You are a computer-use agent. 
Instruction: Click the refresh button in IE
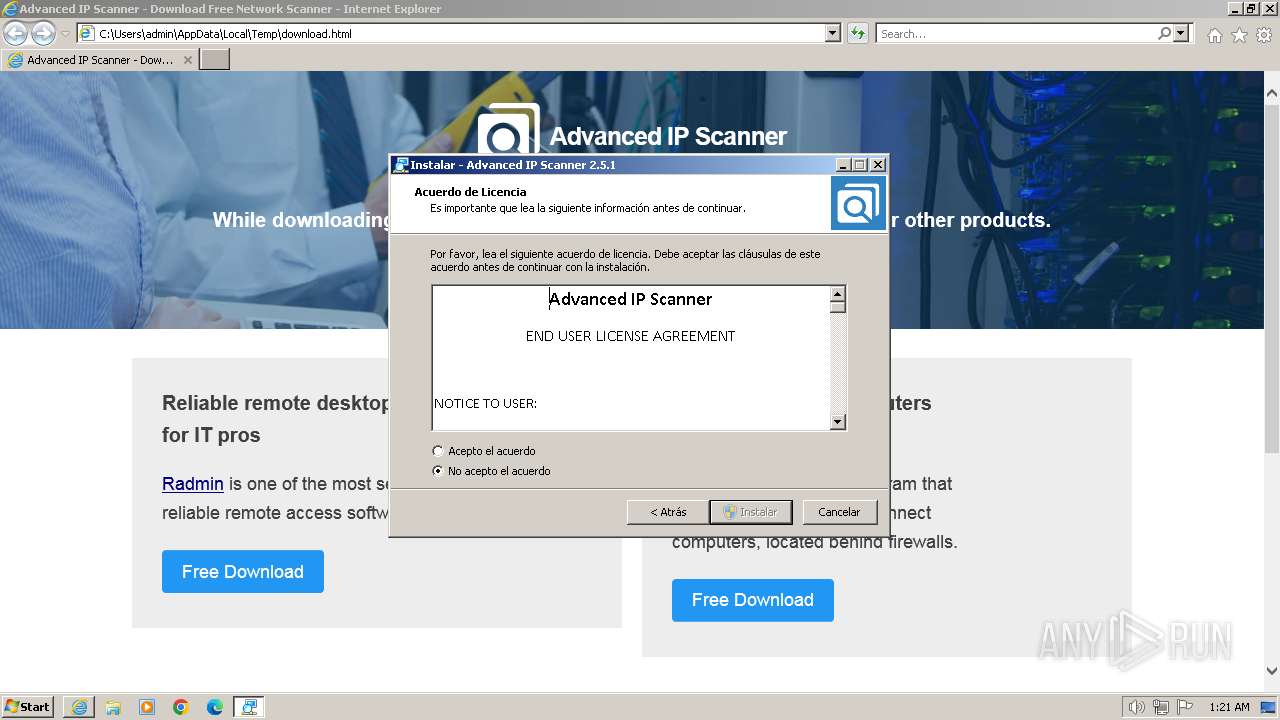[x=857, y=34]
